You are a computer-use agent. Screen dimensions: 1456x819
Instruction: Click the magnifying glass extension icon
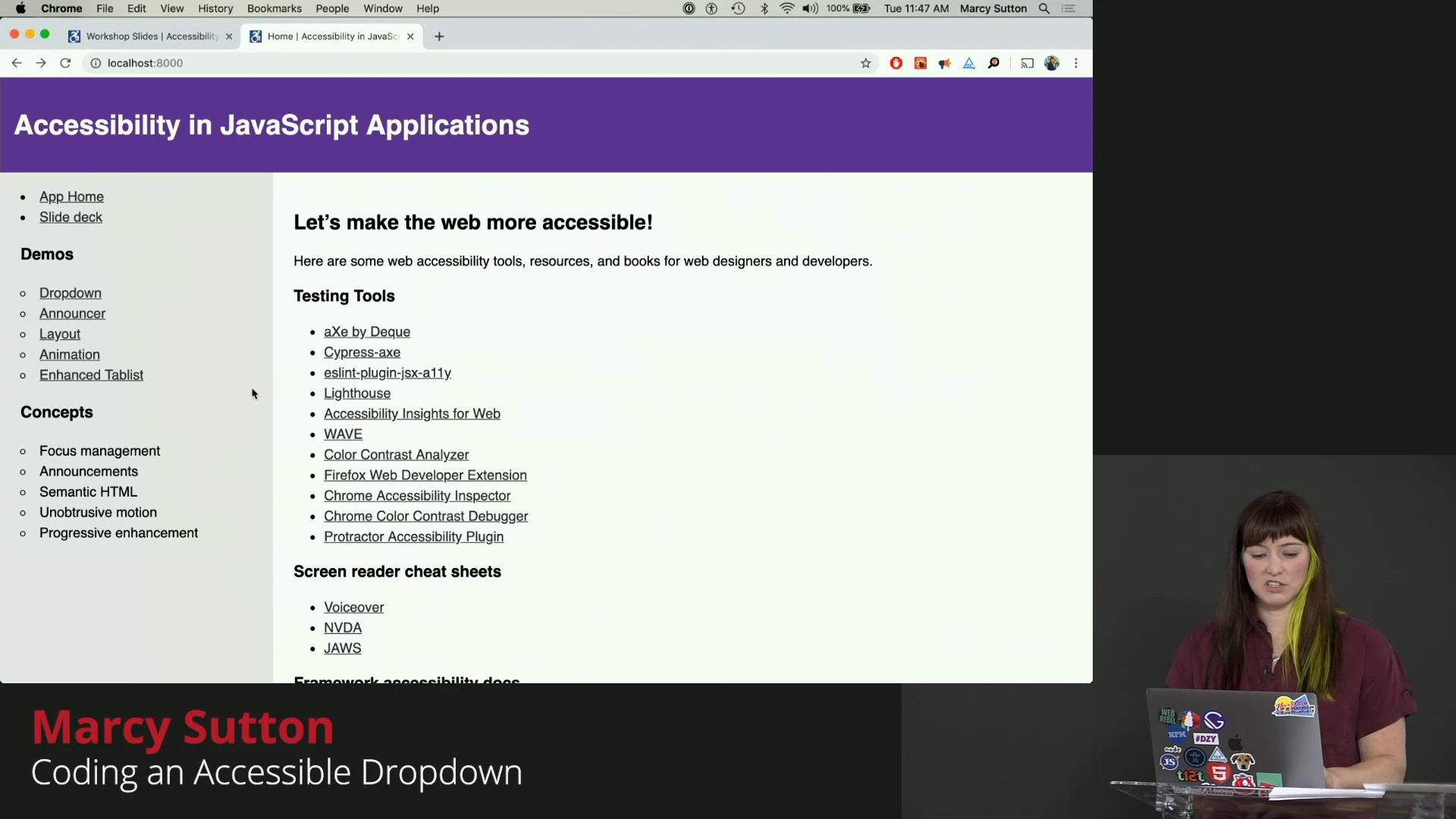pos(993,64)
